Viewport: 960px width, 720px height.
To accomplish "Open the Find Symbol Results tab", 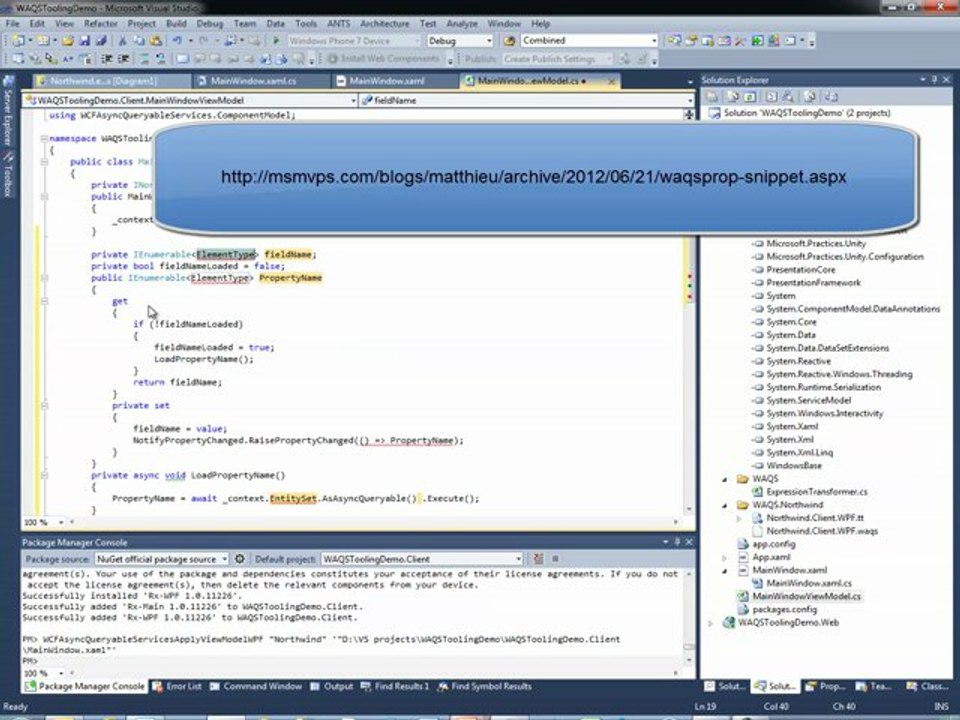I will coord(484,686).
